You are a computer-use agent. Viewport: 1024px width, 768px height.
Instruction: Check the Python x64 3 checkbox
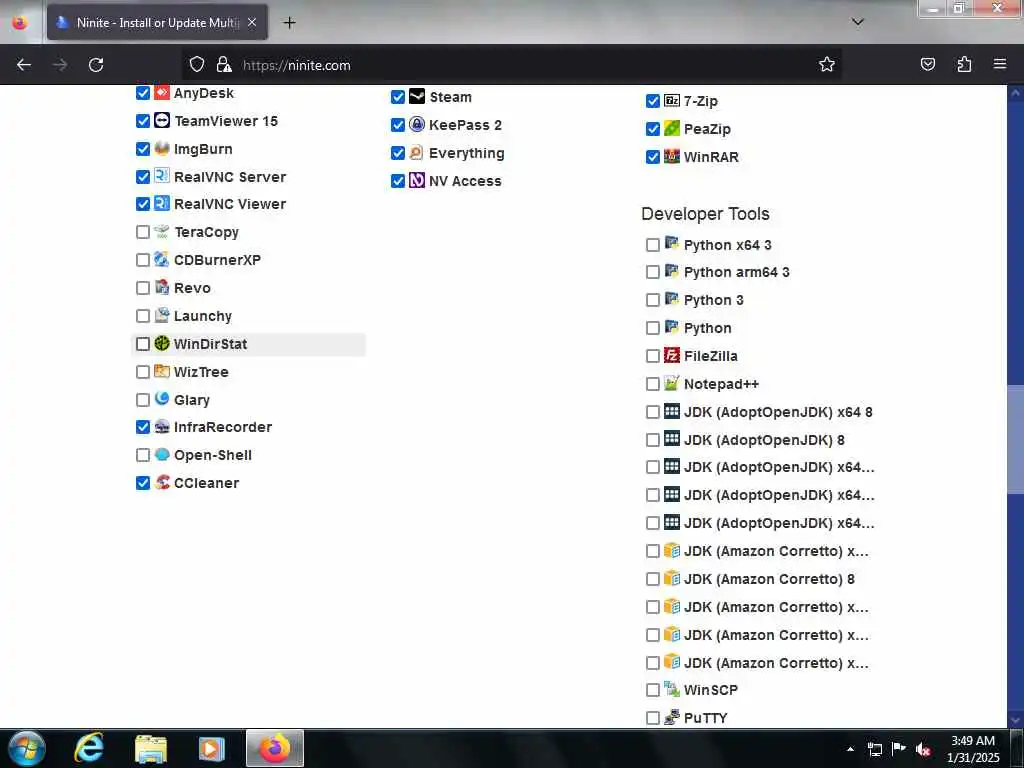652,245
